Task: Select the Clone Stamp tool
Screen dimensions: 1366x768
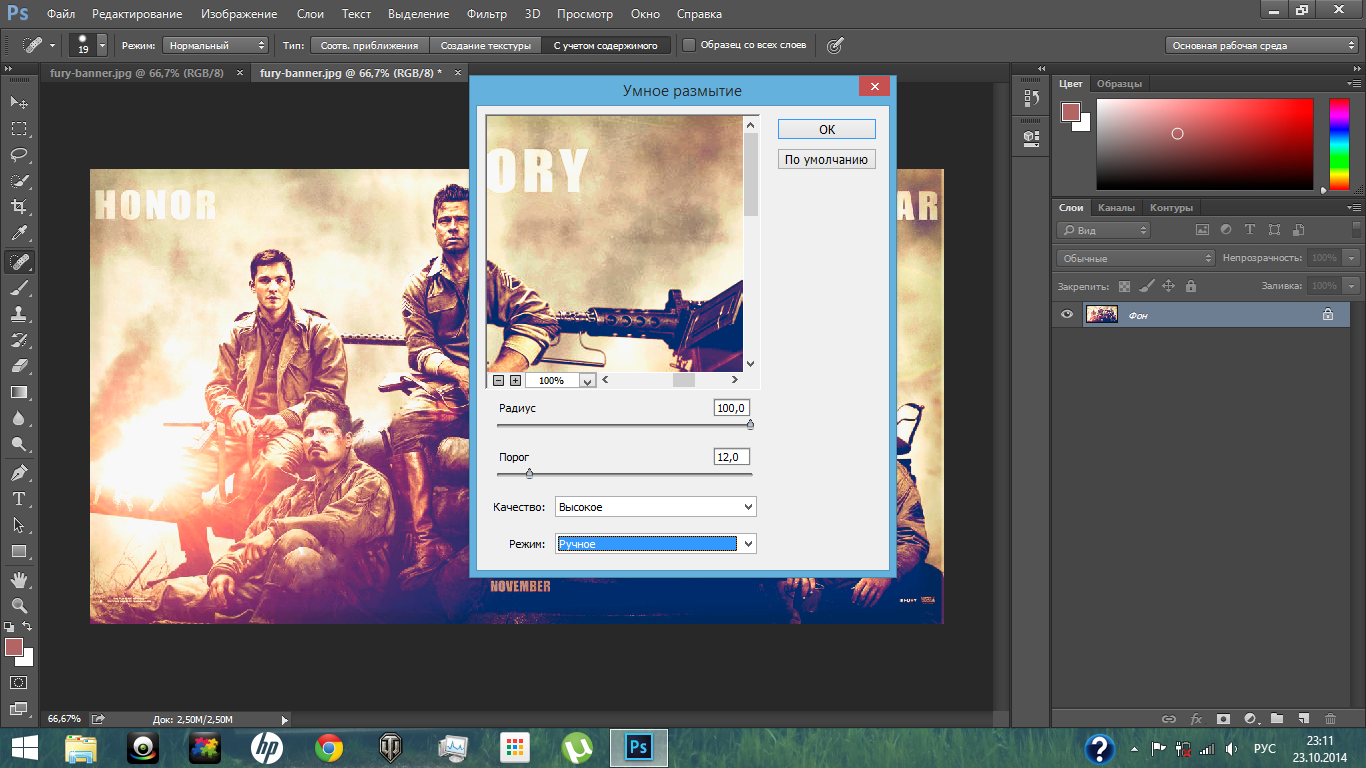Action: click(19, 314)
